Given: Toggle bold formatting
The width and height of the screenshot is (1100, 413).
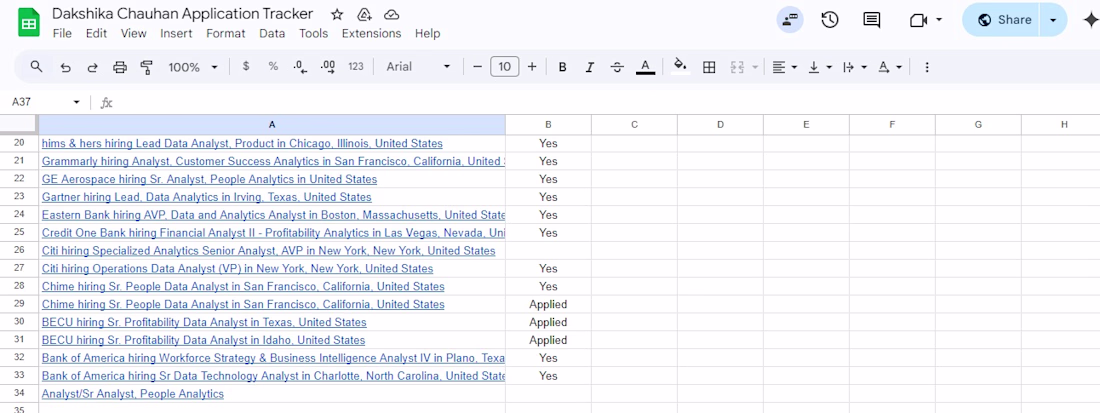Looking at the screenshot, I should click(x=563, y=67).
